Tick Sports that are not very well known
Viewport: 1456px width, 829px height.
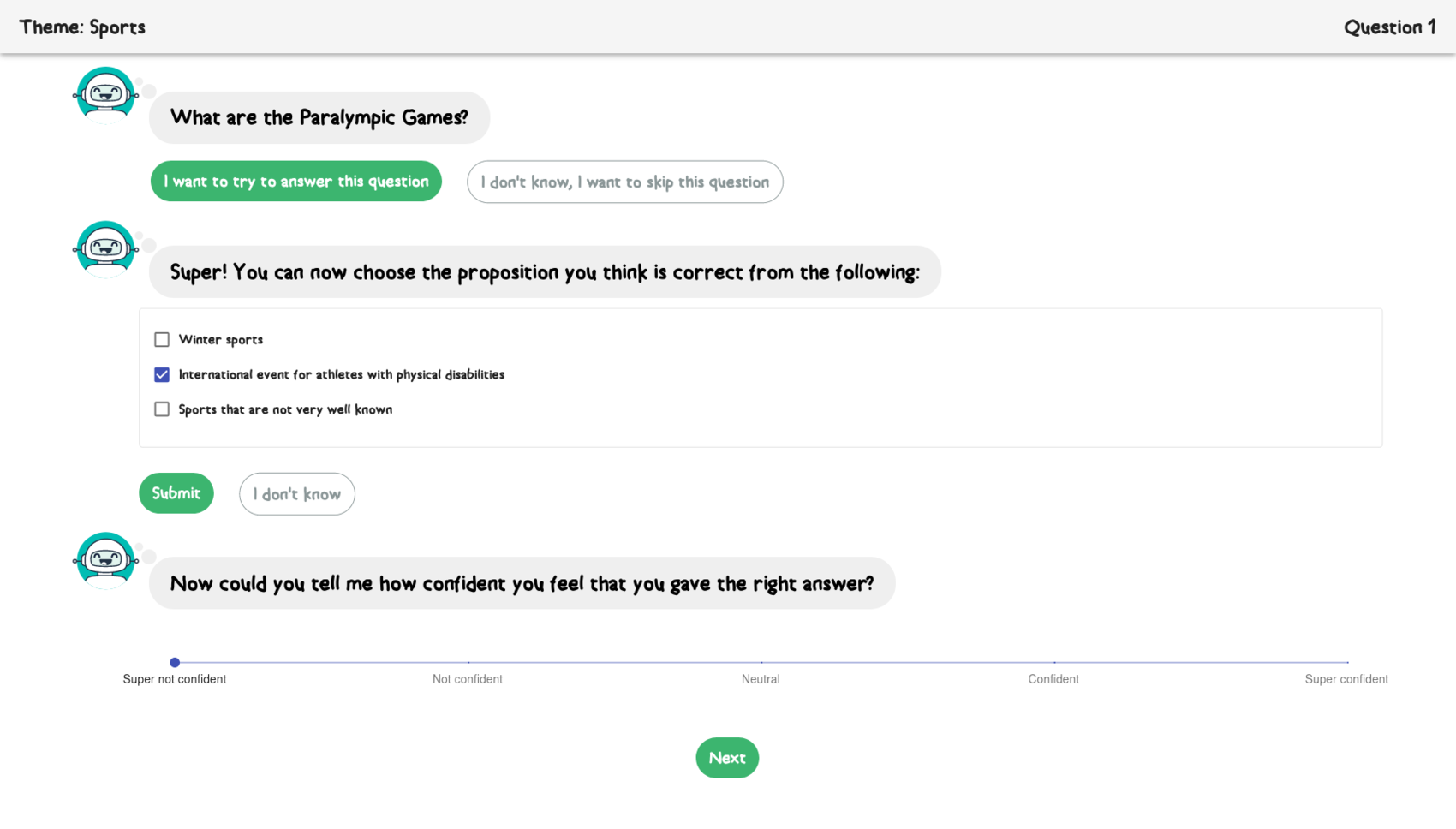[x=162, y=409]
